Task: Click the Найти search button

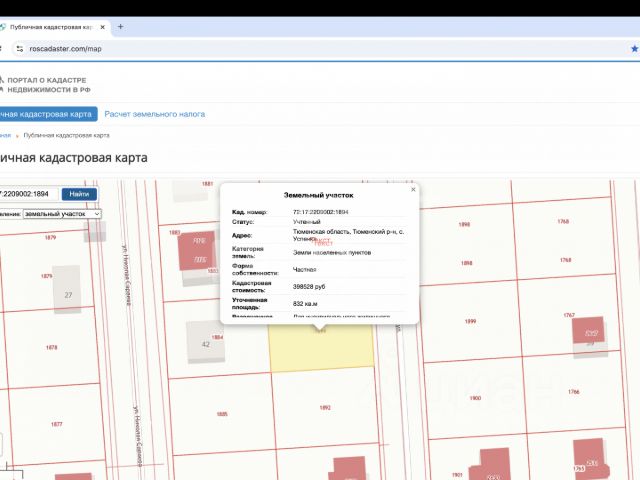Action: click(79, 194)
